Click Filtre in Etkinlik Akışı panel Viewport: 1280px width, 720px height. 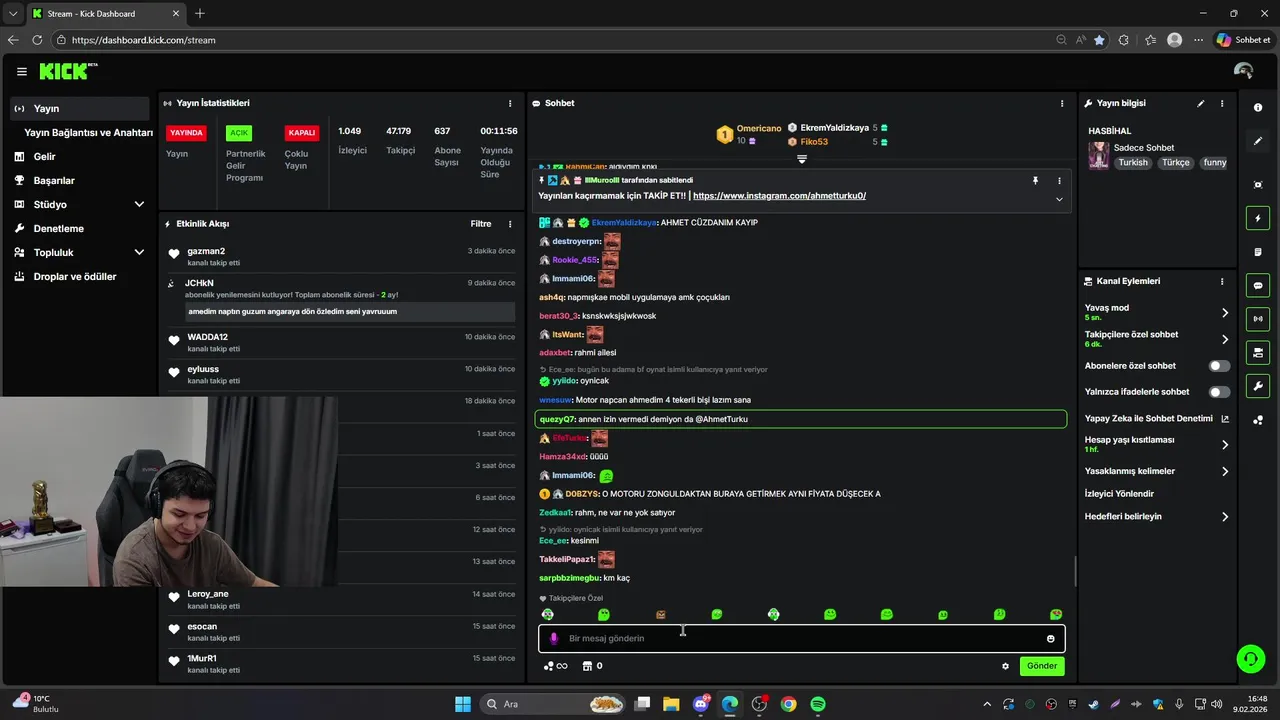[x=481, y=224]
